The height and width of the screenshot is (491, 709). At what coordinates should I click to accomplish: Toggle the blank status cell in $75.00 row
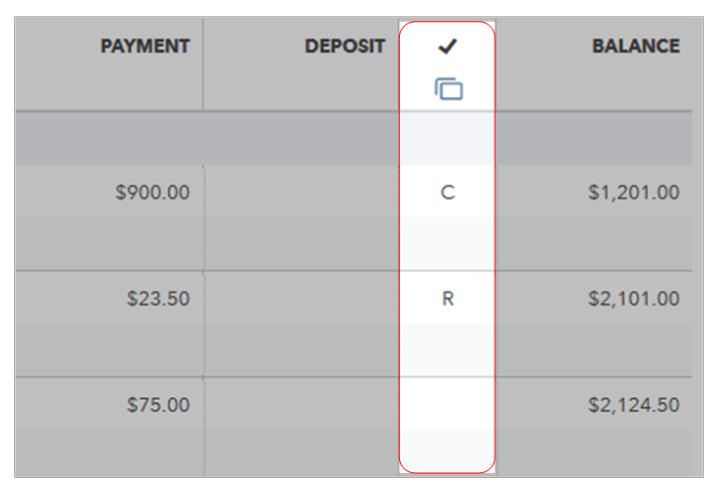(447, 404)
